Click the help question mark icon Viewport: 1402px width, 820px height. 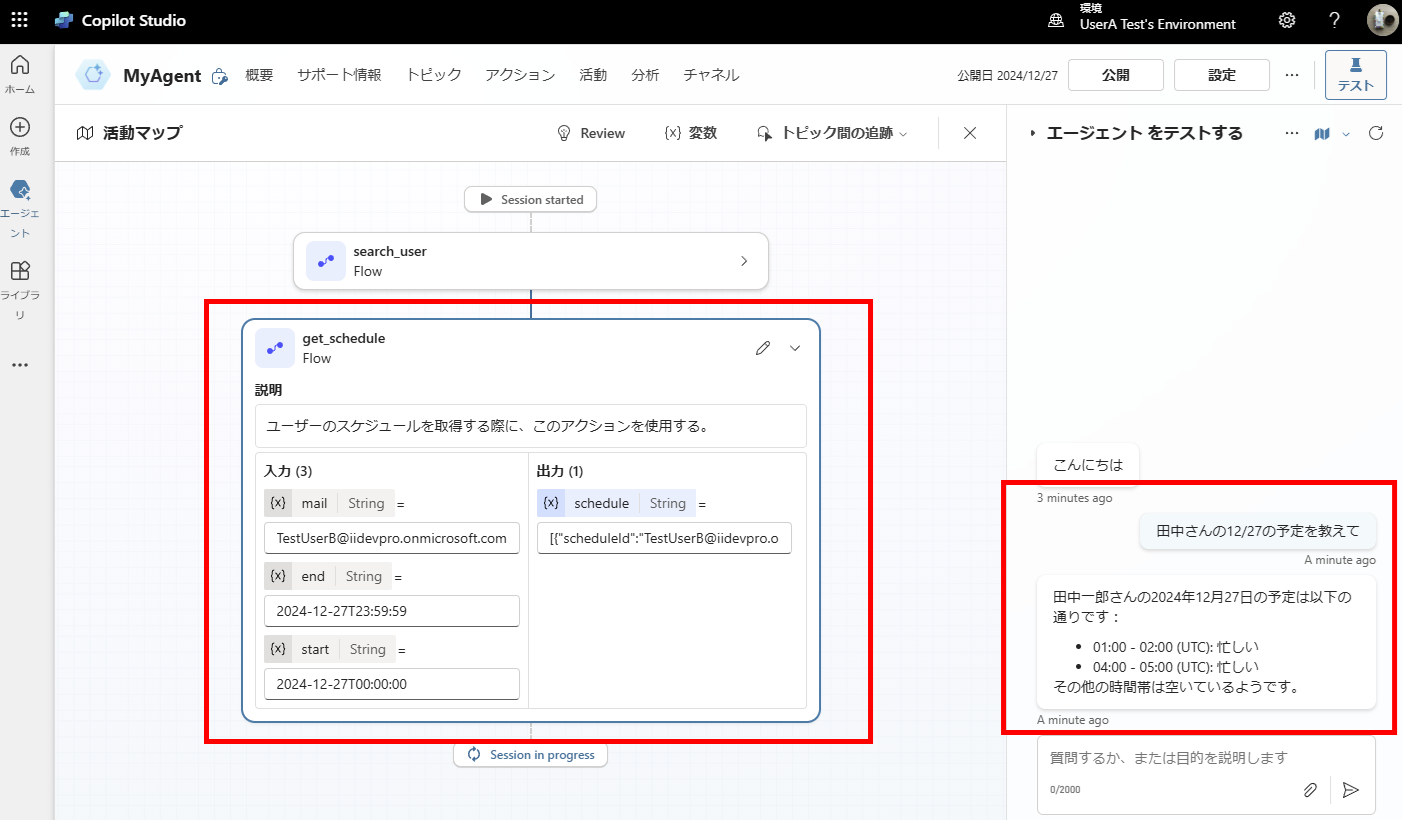(1334, 21)
